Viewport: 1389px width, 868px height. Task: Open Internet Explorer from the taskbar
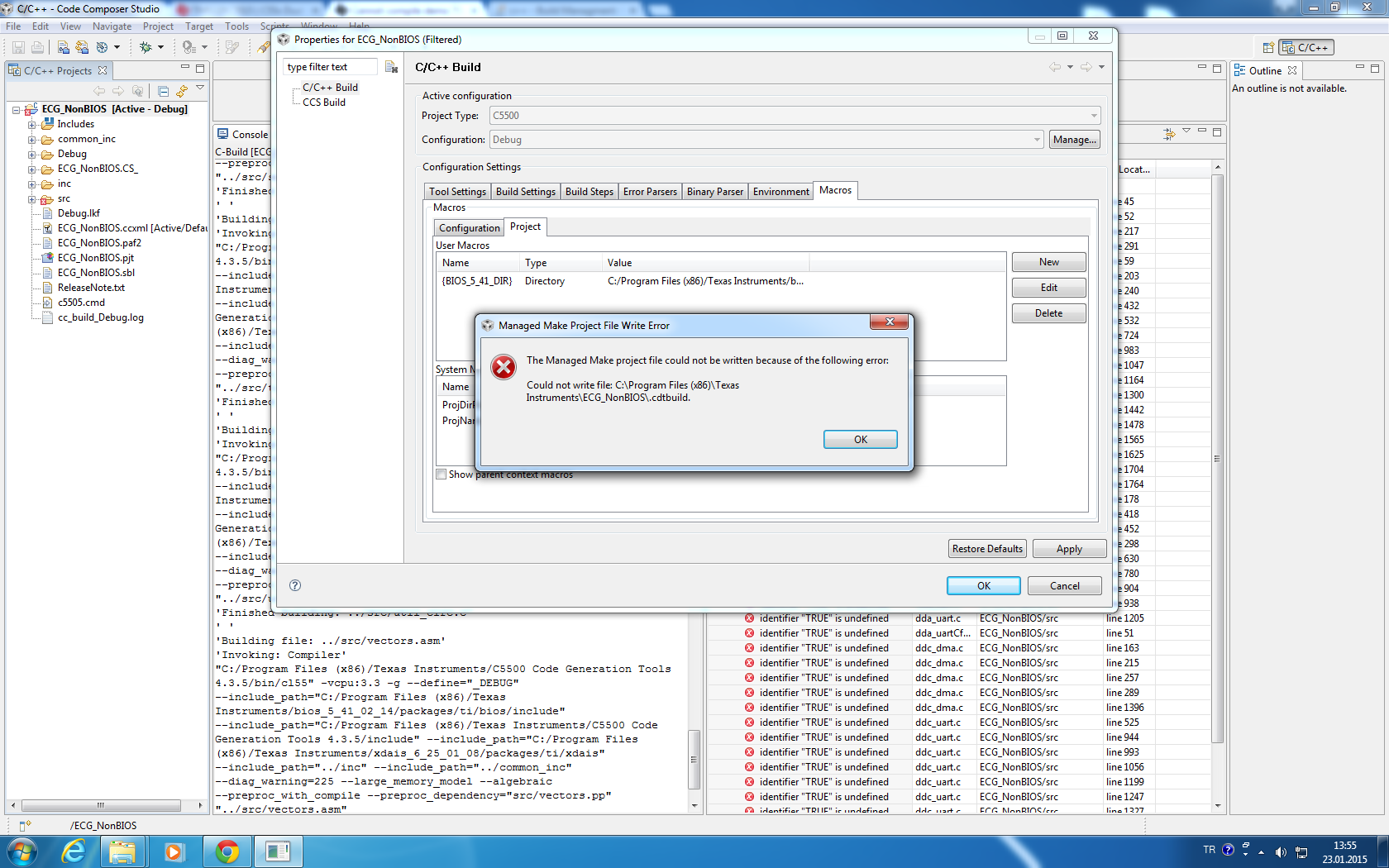74,851
